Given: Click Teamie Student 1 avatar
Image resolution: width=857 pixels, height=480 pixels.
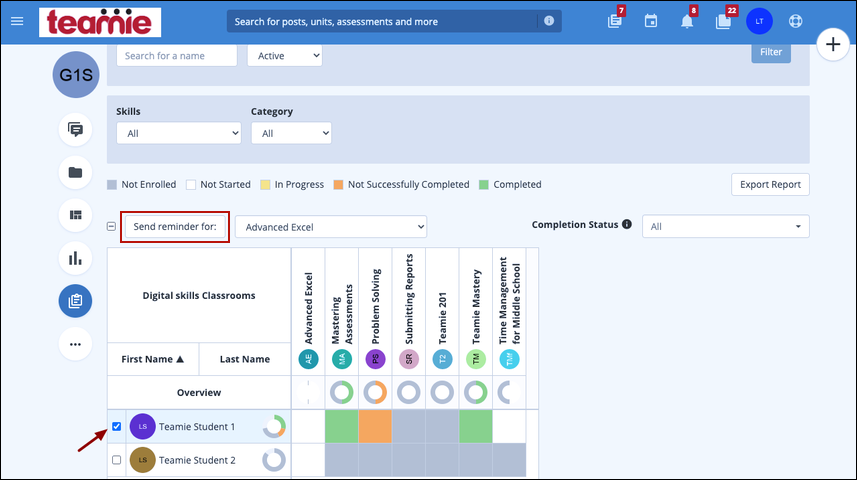Looking at the screenshot, I should (143, 426).
